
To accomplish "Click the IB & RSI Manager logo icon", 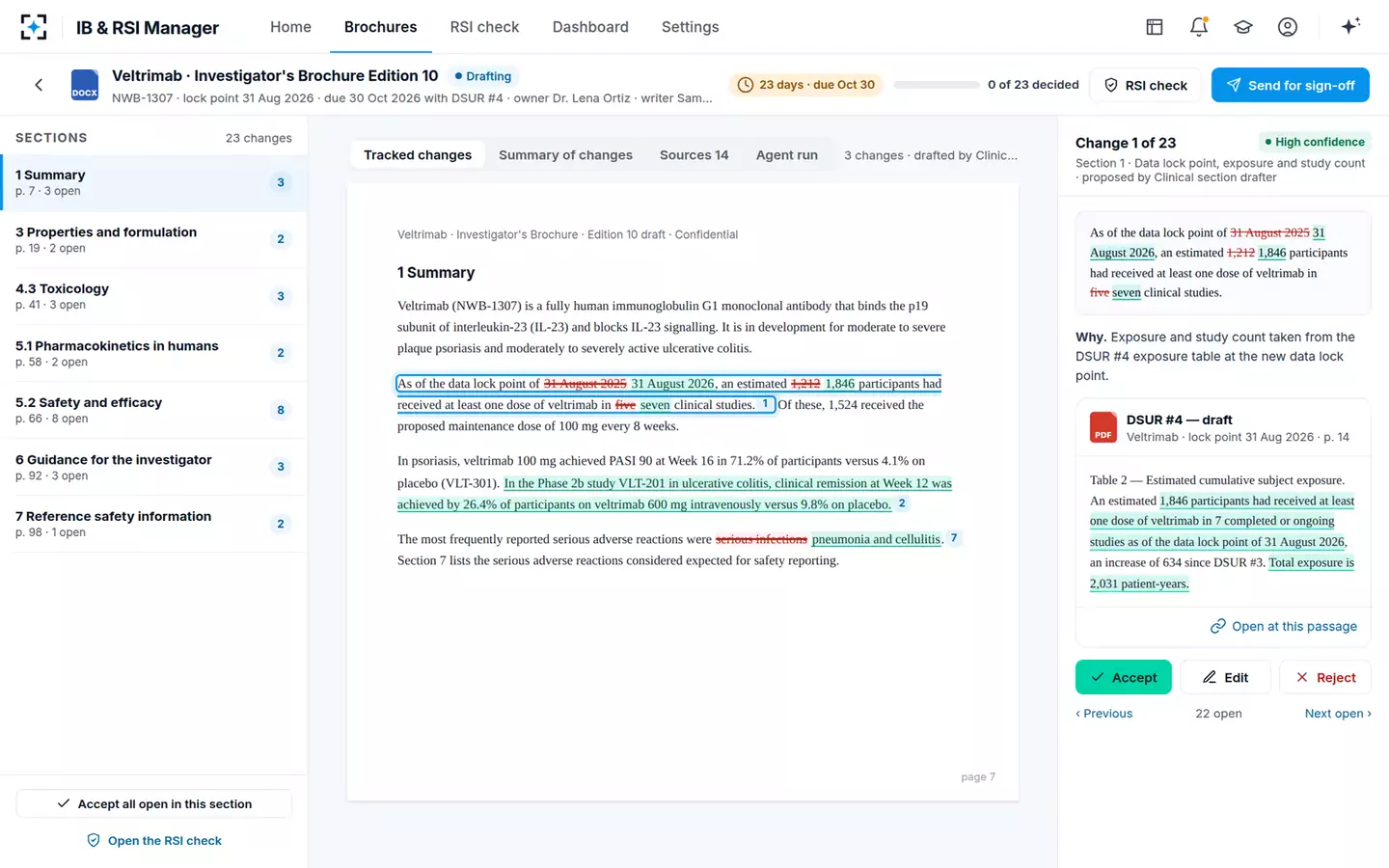I will [34, 27].
